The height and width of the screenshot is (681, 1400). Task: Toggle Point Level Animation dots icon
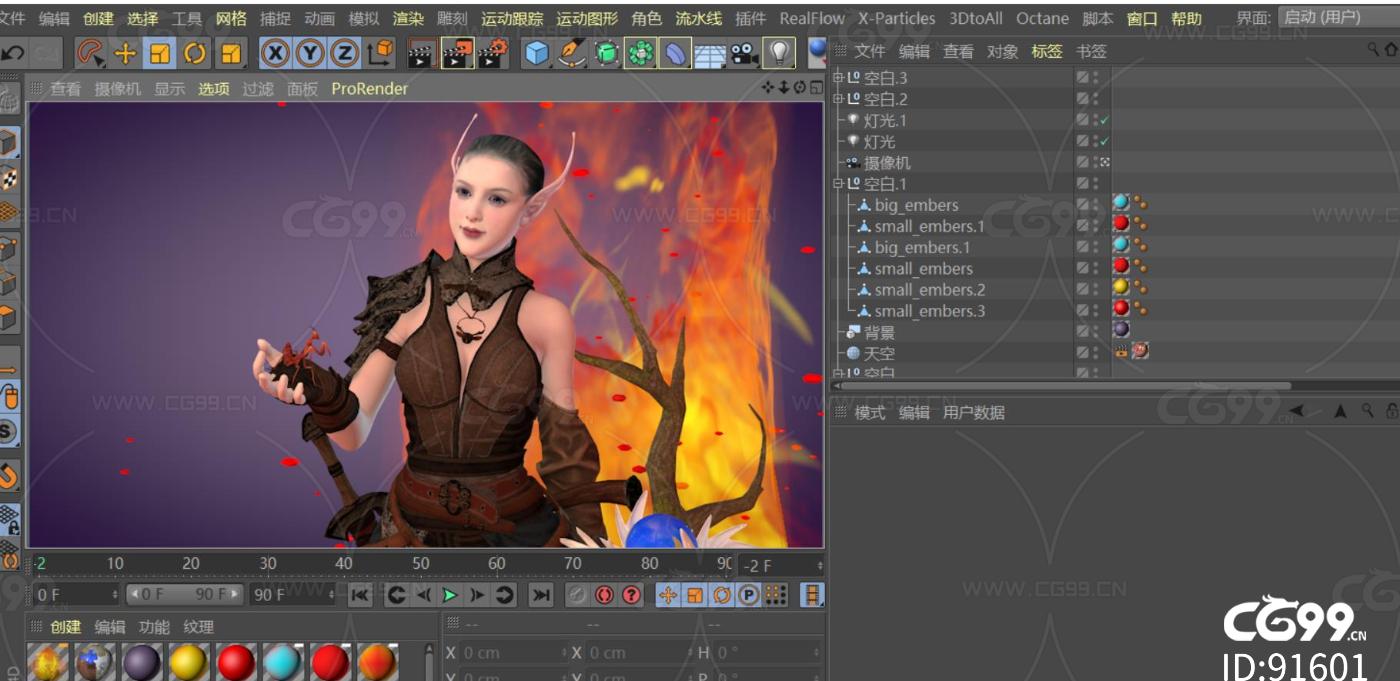click(775, 595)
